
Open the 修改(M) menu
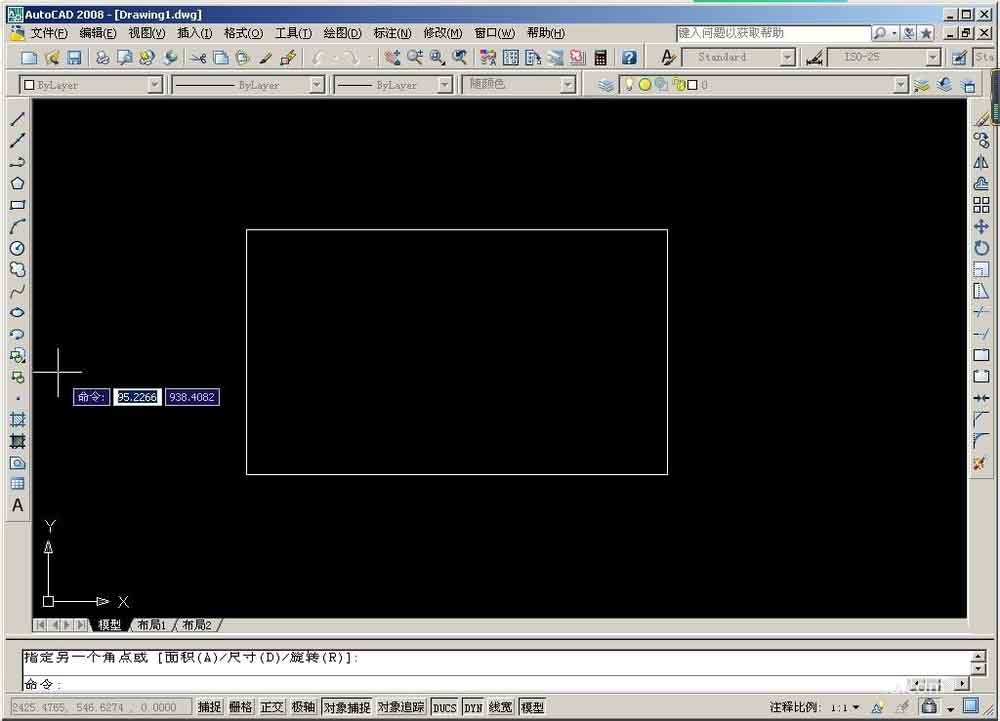443,33
